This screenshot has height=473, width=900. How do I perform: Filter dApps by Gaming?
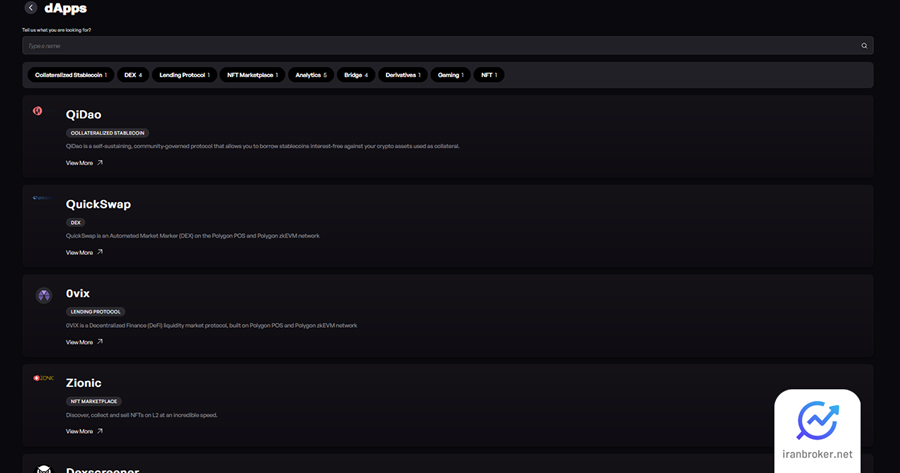[451, 75]
